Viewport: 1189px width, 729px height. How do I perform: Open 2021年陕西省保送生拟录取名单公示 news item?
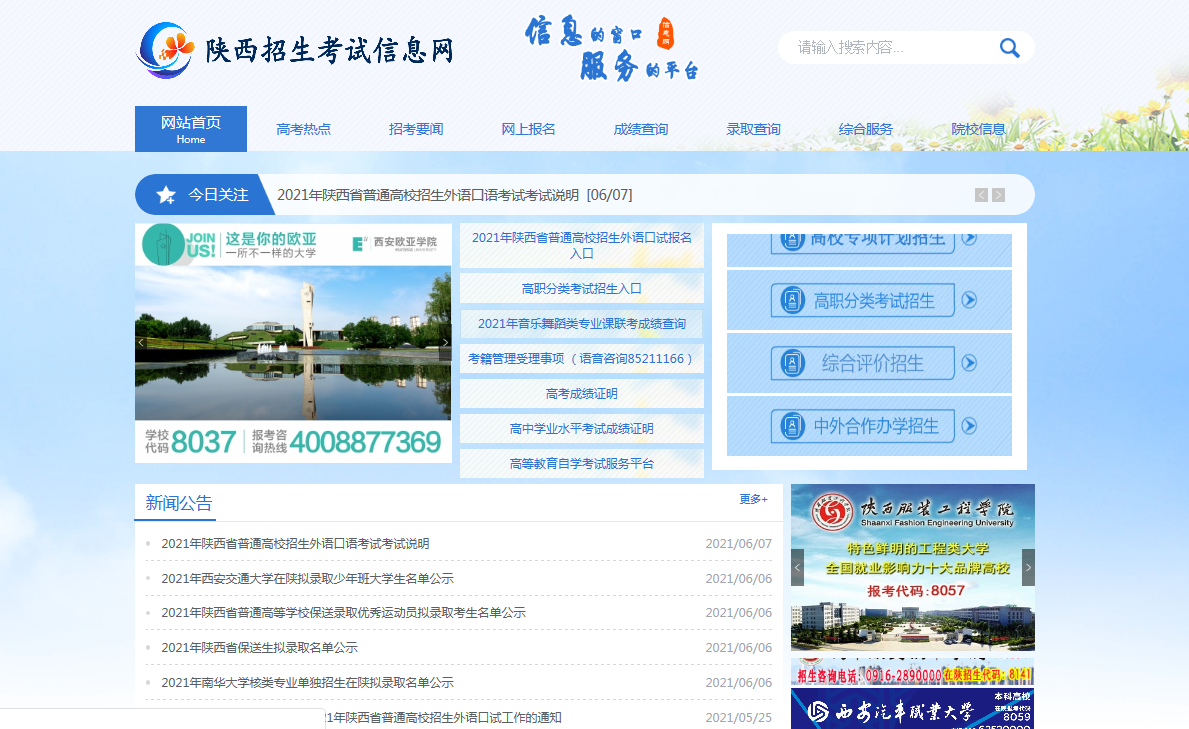tap(259, 647)
